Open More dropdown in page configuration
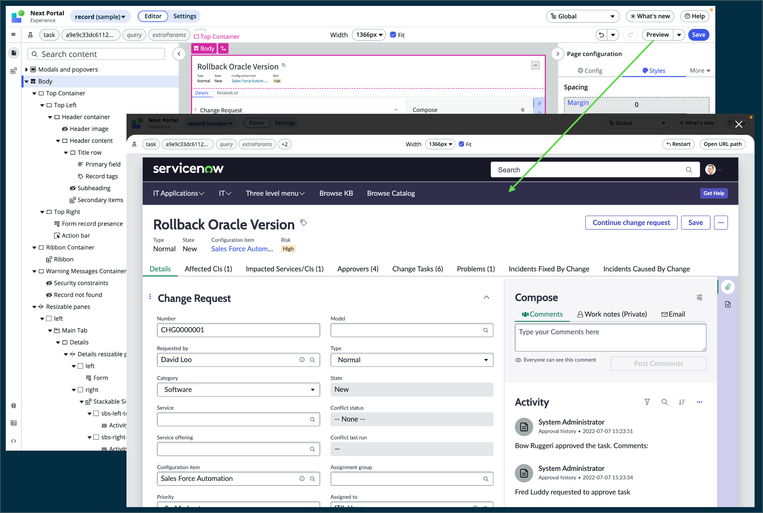 (x=699, y=71)
